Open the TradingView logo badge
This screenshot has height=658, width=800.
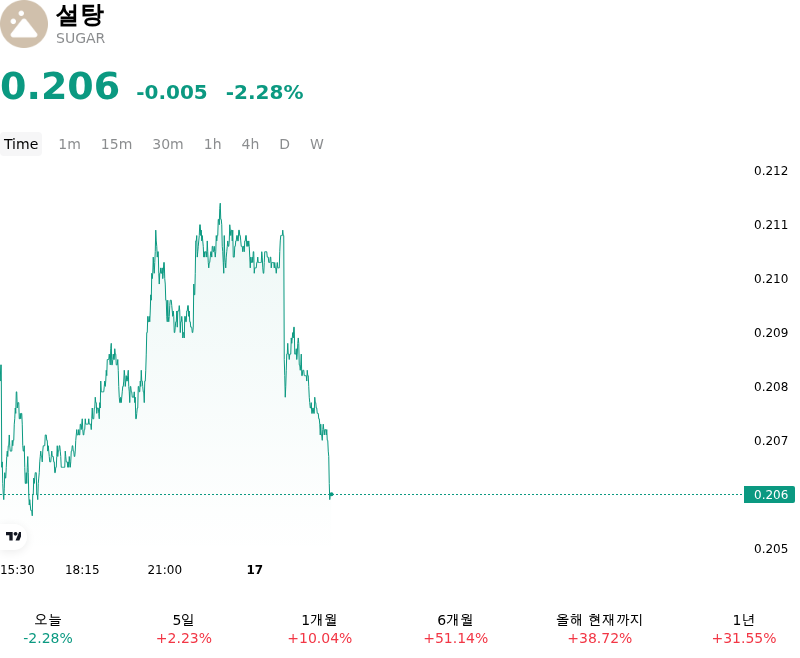pos(13,536)
